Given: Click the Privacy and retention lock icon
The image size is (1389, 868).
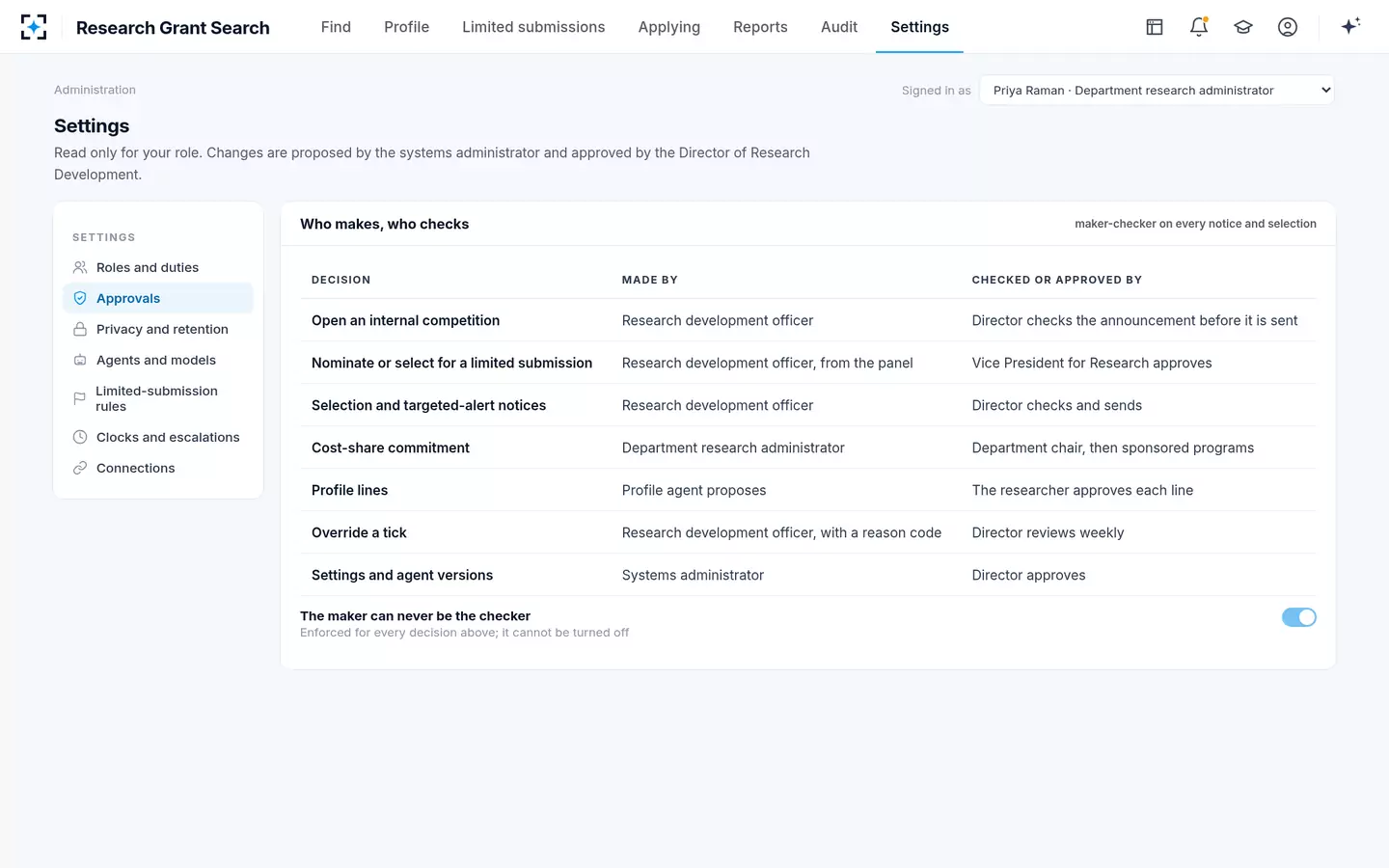Looking at the screenshot, I should click(80, 329).
